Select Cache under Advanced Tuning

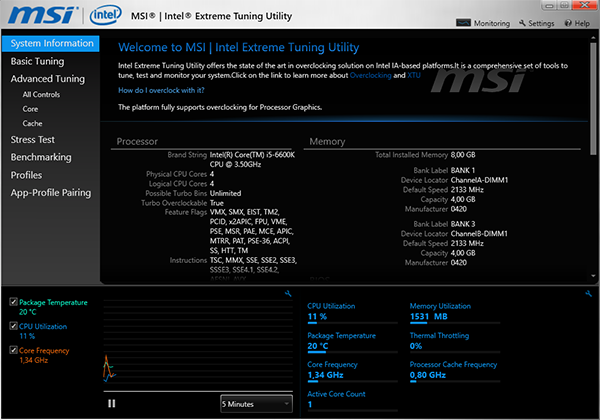[x=33, y=124]
